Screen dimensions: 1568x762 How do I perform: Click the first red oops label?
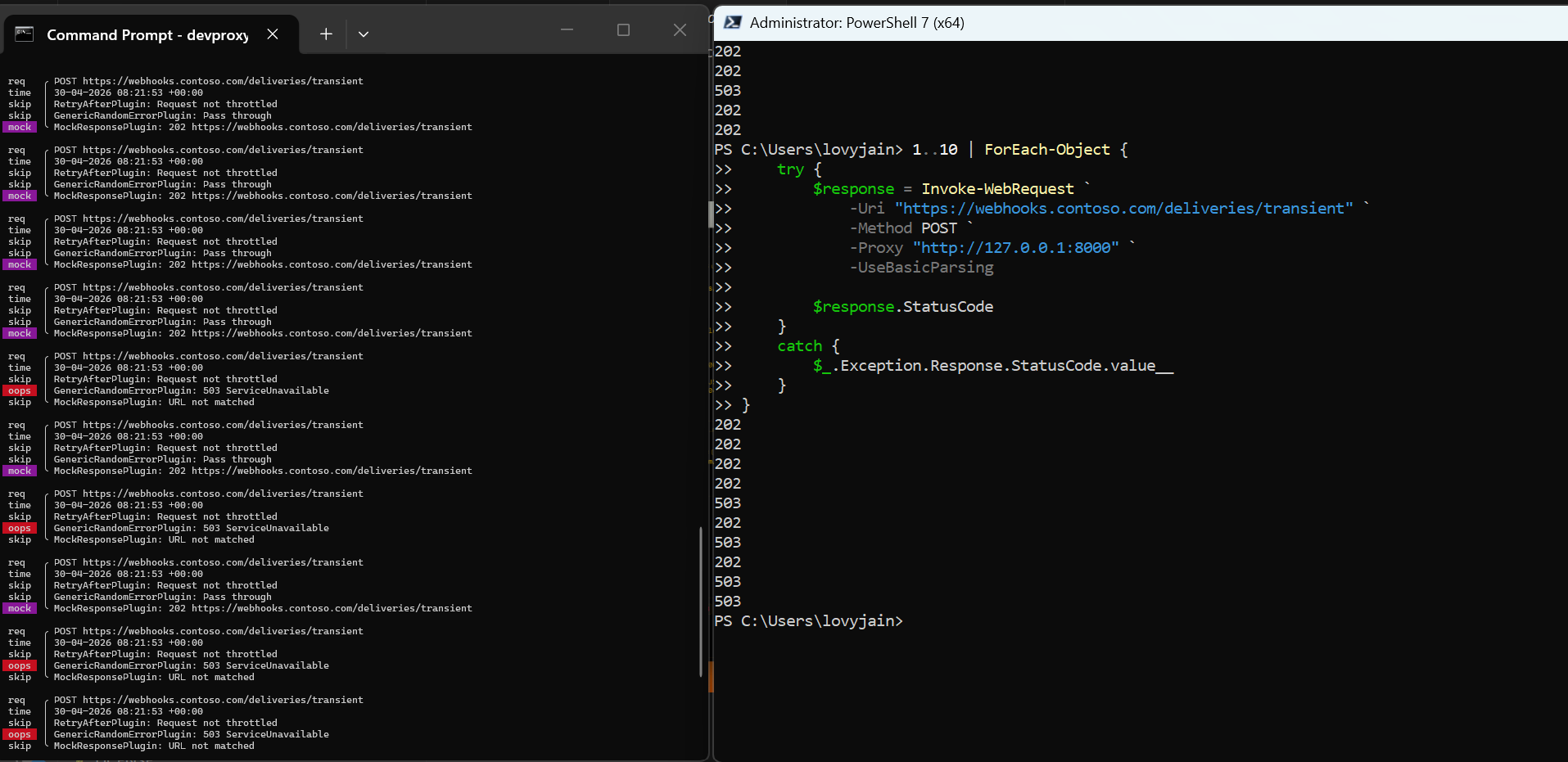click(20, 391)
